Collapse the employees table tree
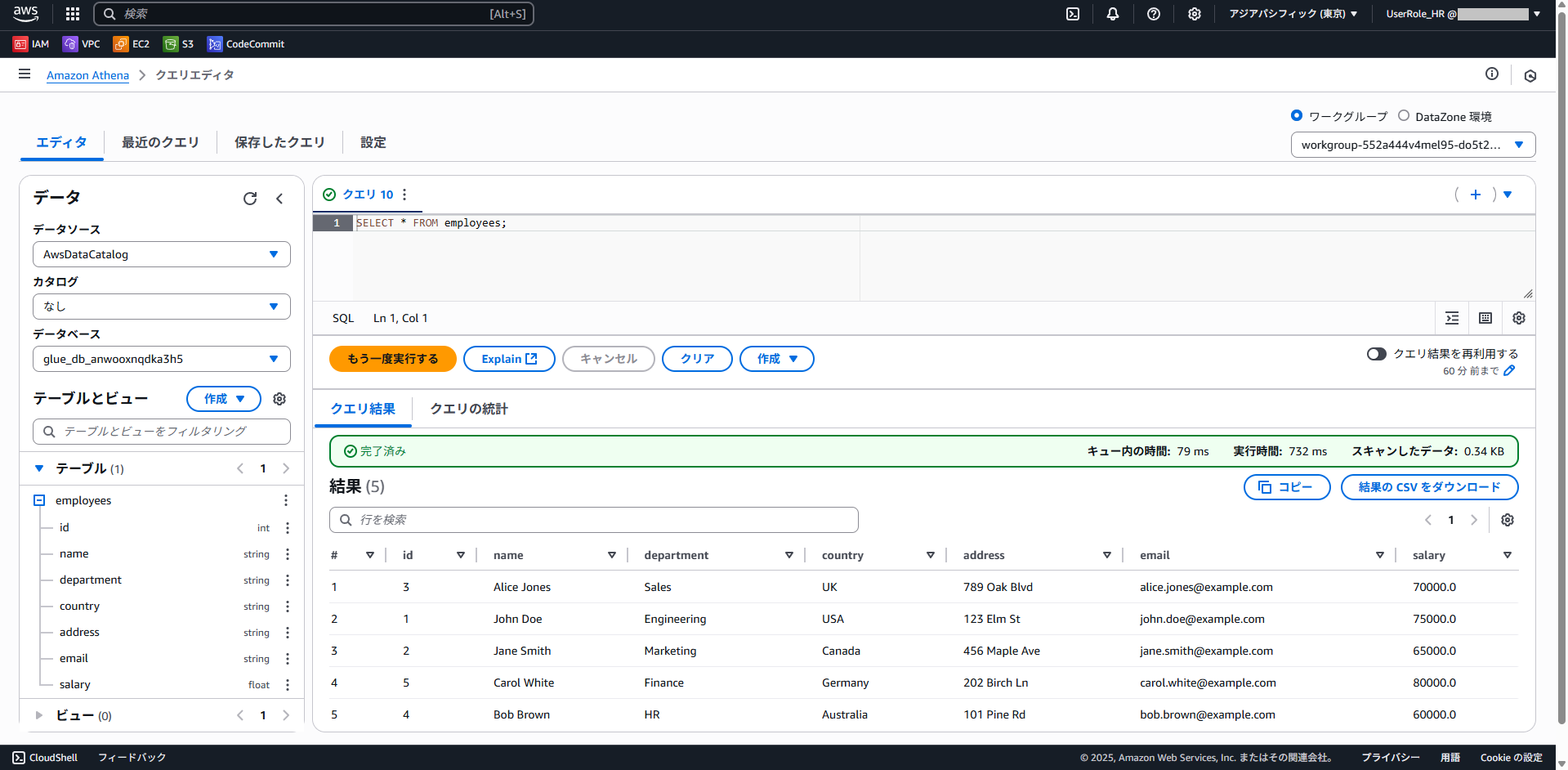The image size is (1568, 770). pyautogui.click(x=39, y=500)
